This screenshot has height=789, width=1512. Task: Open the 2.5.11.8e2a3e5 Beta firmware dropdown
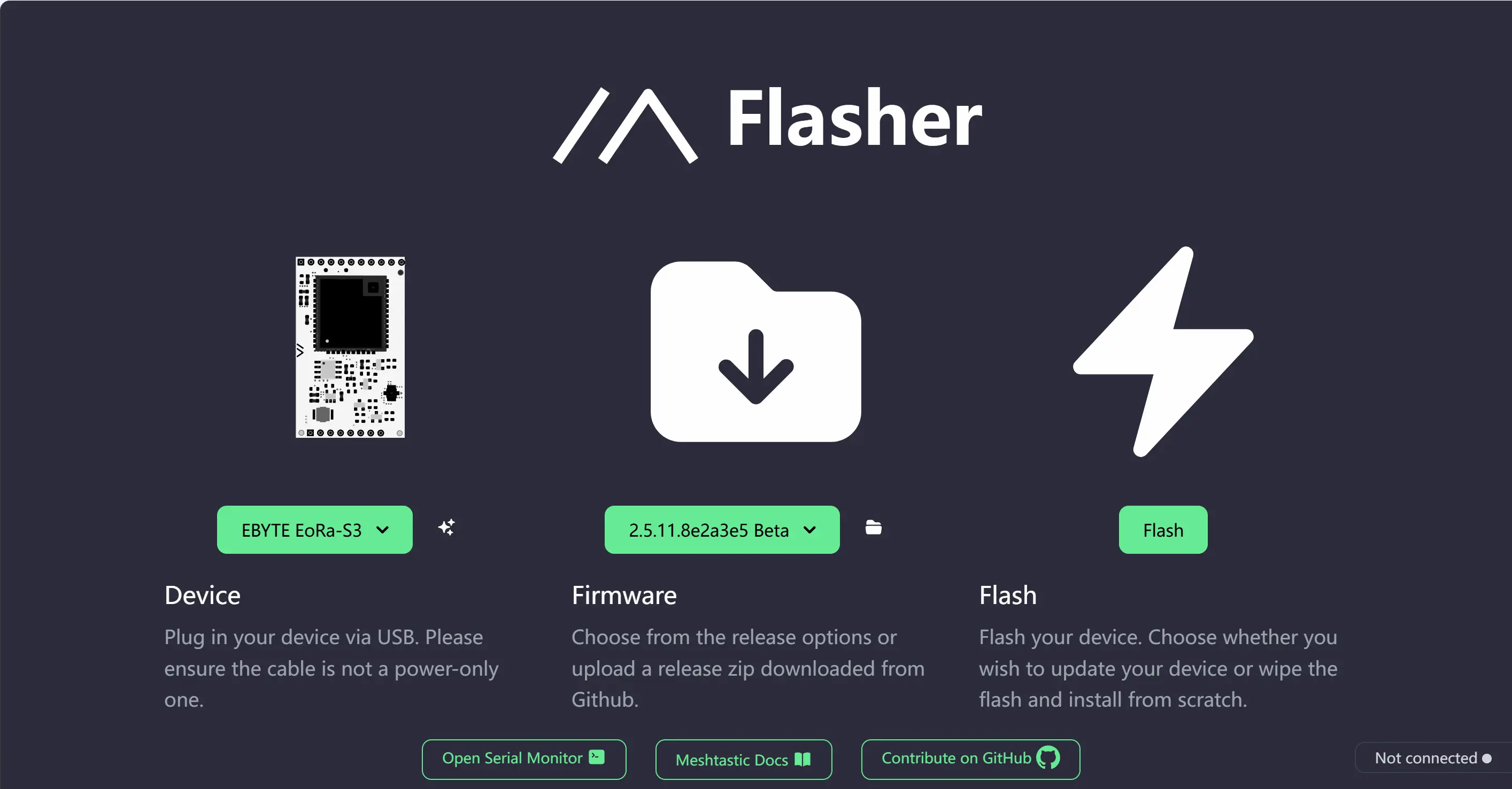coord(722,530)
